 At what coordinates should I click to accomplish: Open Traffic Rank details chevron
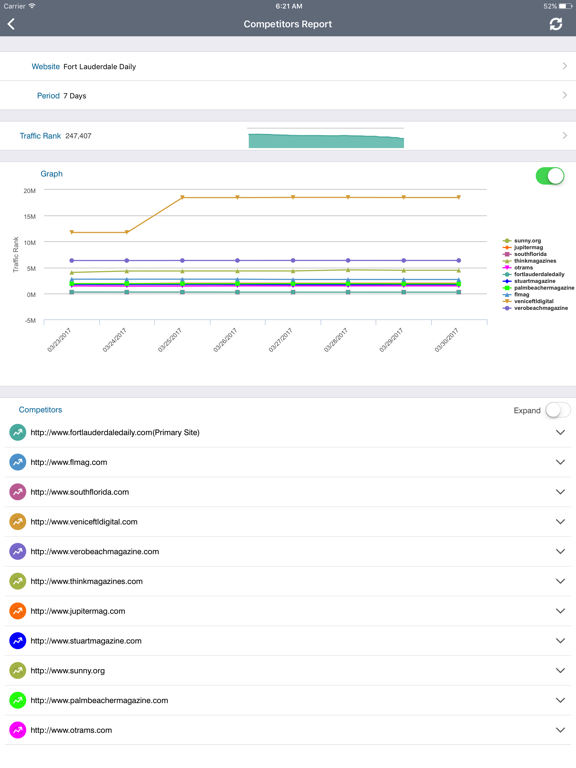(x=565, y=136)
